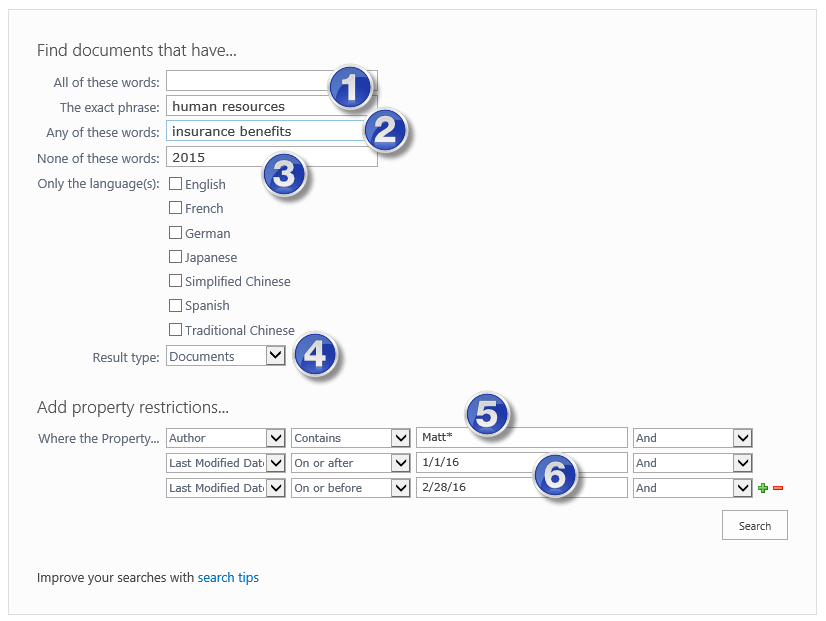Open the search tips link
The height and width of the screenshot is (621, 826).
(228, 577)
